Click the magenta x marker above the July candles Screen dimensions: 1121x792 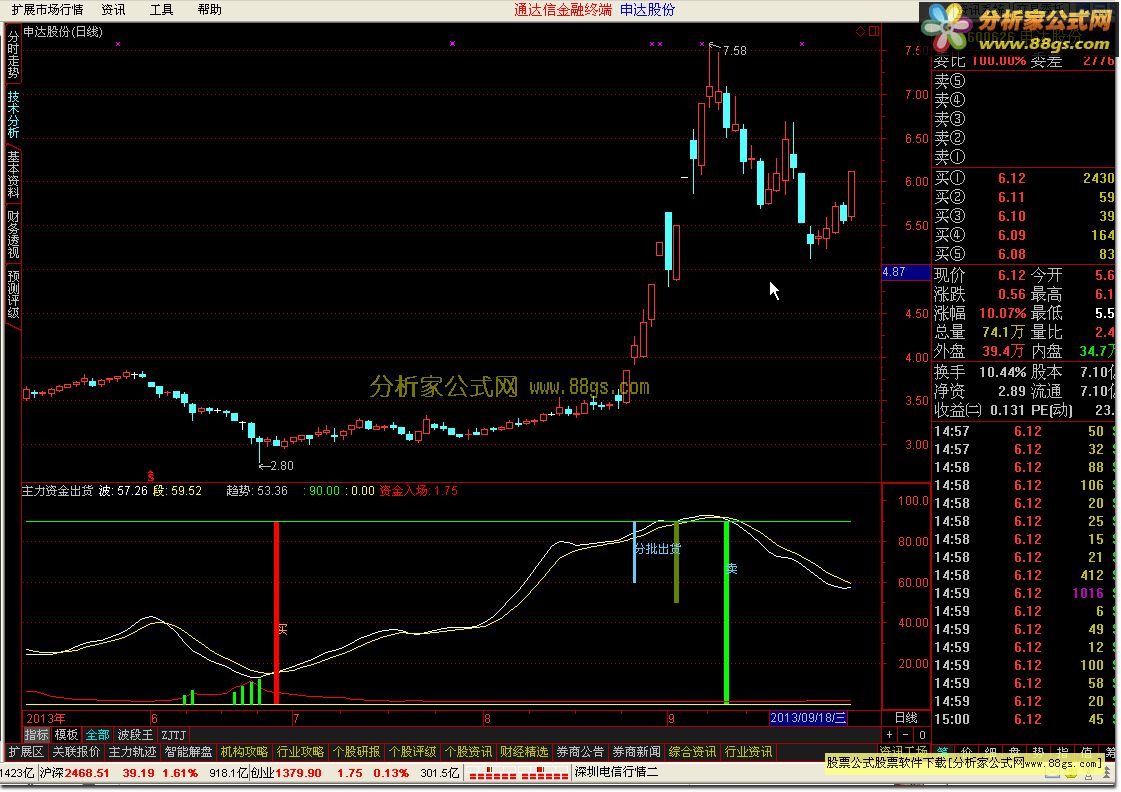tap(453, 44)
